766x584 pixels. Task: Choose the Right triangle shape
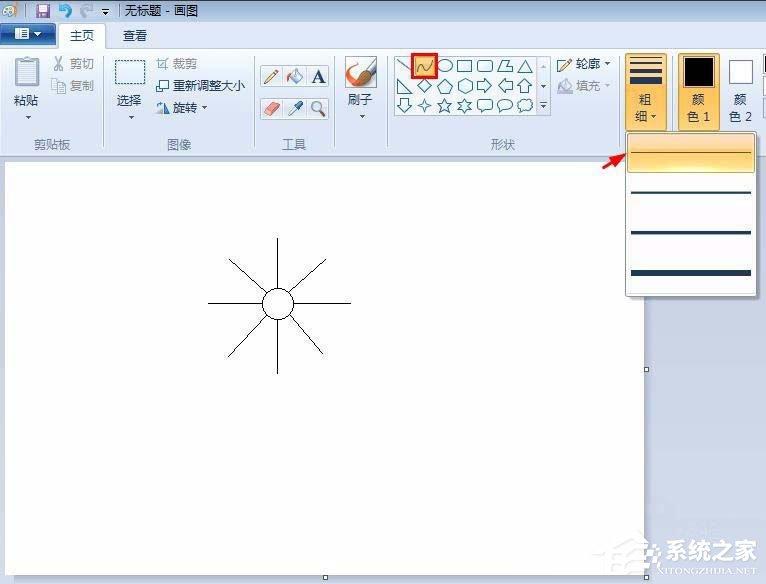[404, 86]
